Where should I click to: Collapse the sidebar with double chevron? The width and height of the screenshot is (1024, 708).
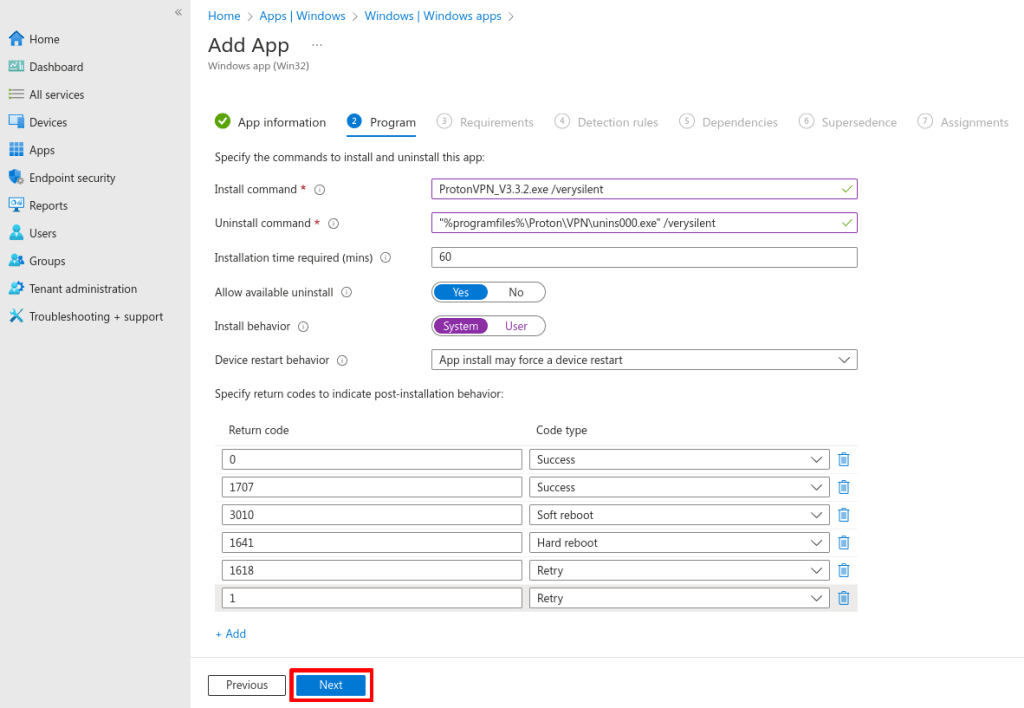(178, 12)
